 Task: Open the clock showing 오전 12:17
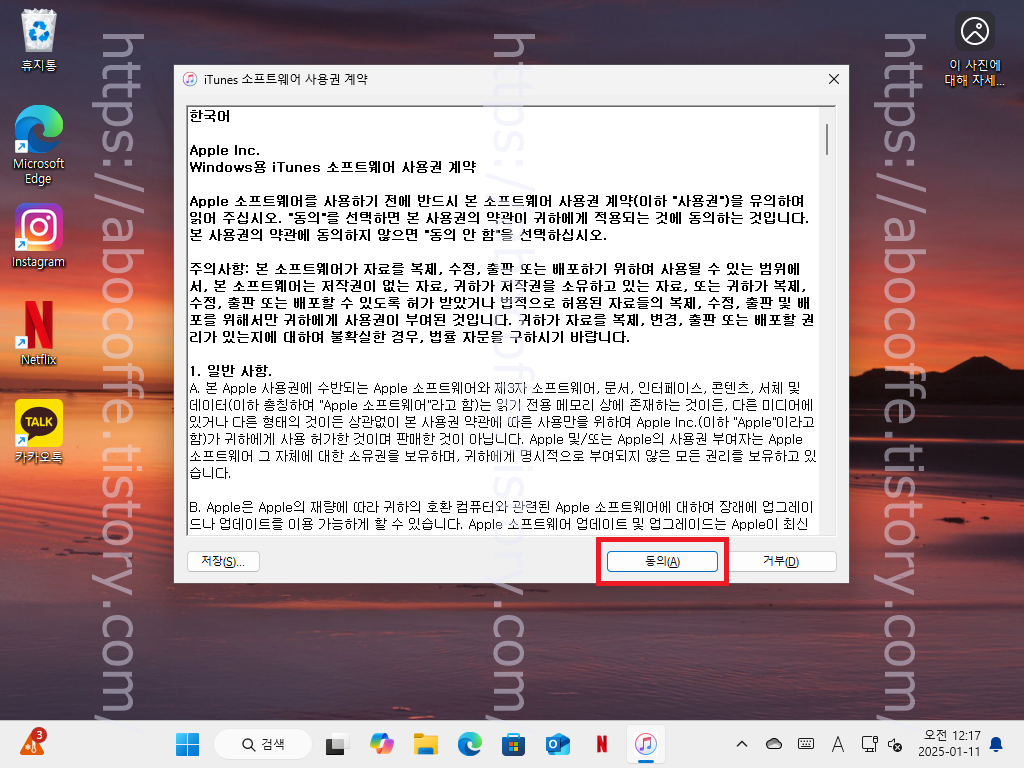click(949, 744)
